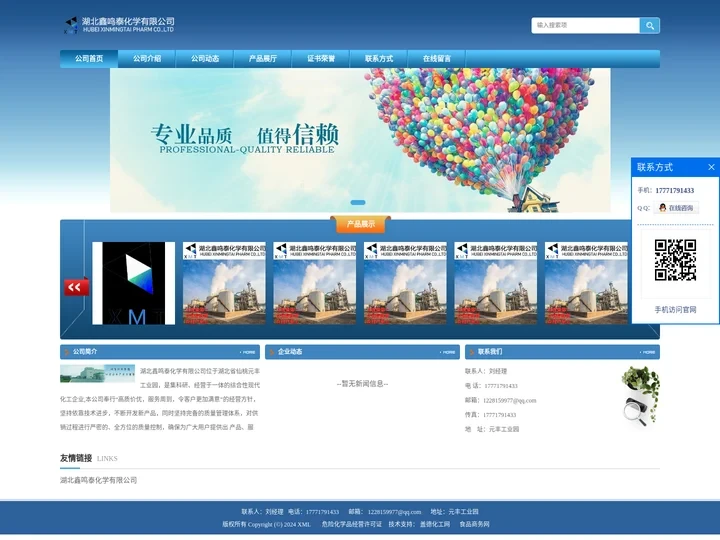720x540 pixels.
Task: Click the 手机访问官网 label
Action: 675,309
